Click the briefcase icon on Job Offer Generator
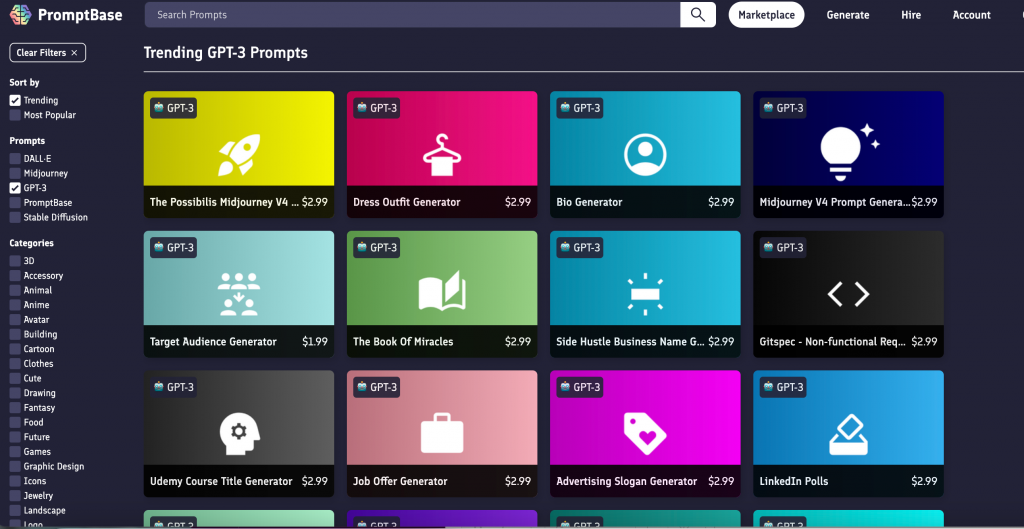 coord(442,433)
